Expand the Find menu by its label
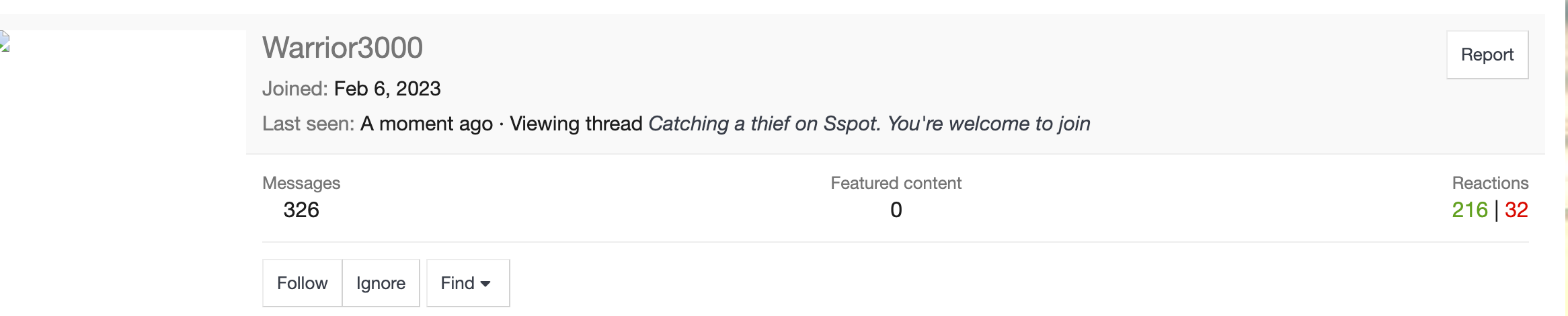This screenshot has width=1568, height=316. coord(458,283)
